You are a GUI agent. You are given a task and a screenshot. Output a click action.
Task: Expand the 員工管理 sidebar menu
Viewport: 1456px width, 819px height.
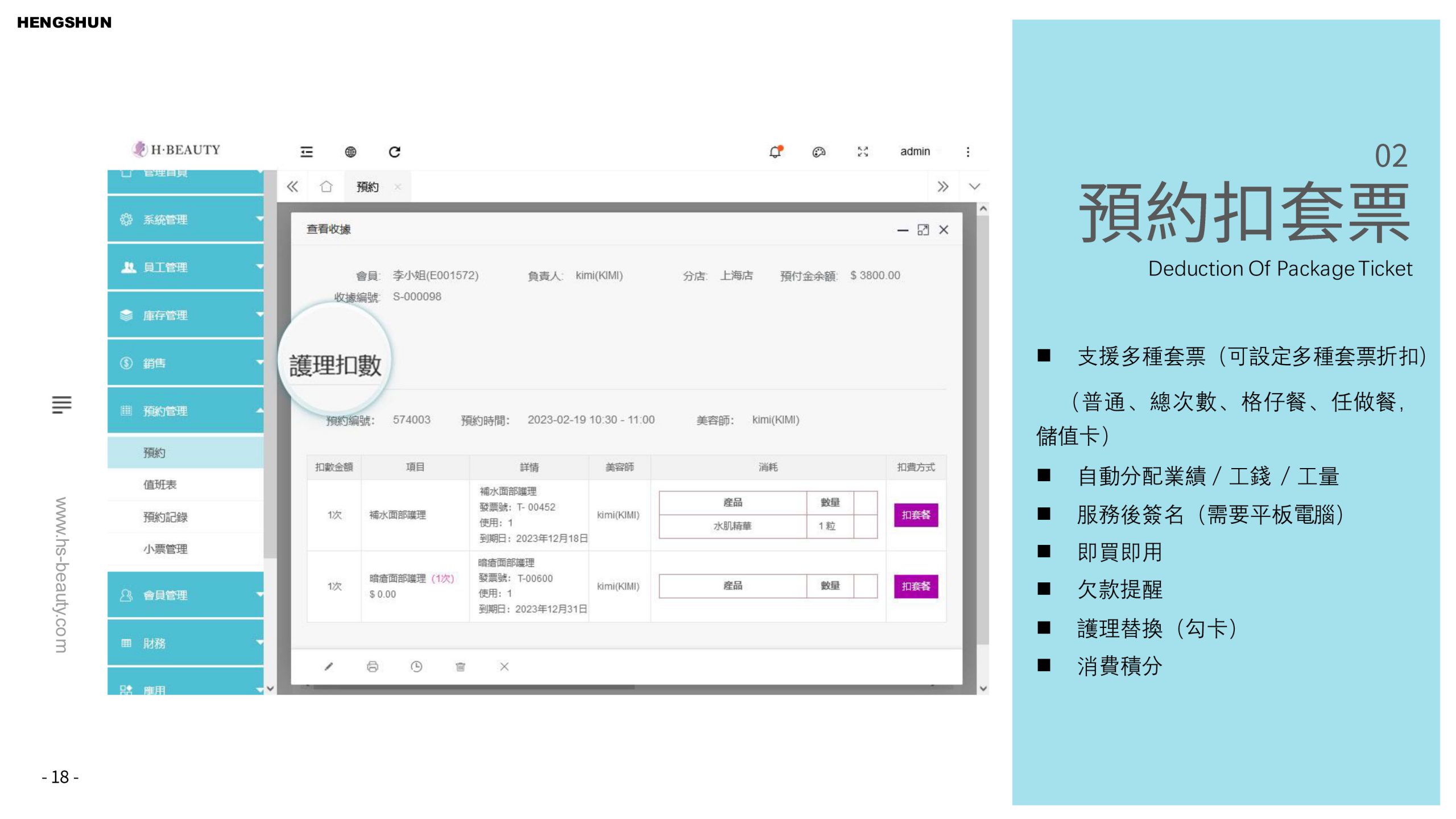point(185,267)
